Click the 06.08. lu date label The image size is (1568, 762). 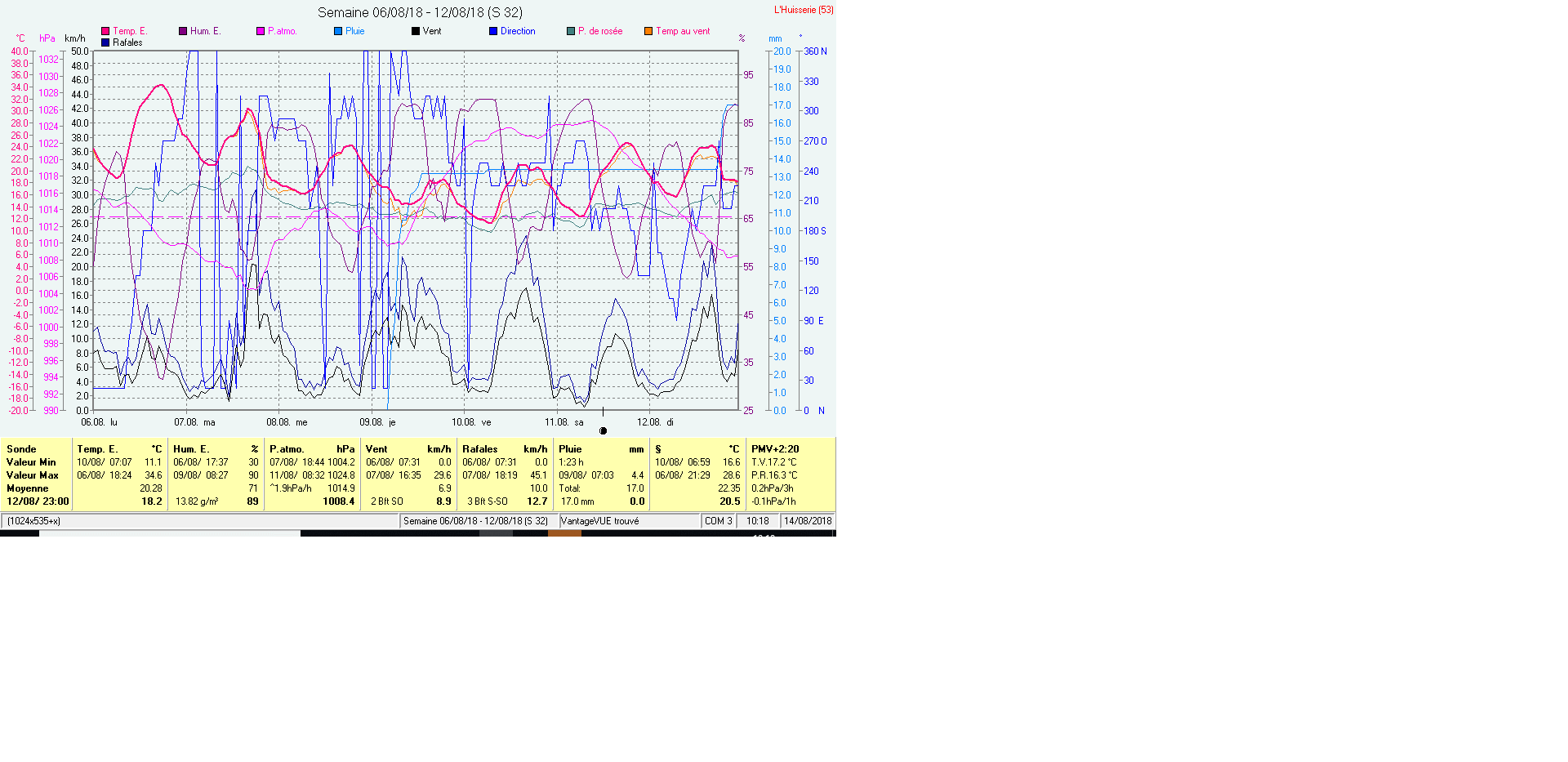coord(99,422)
